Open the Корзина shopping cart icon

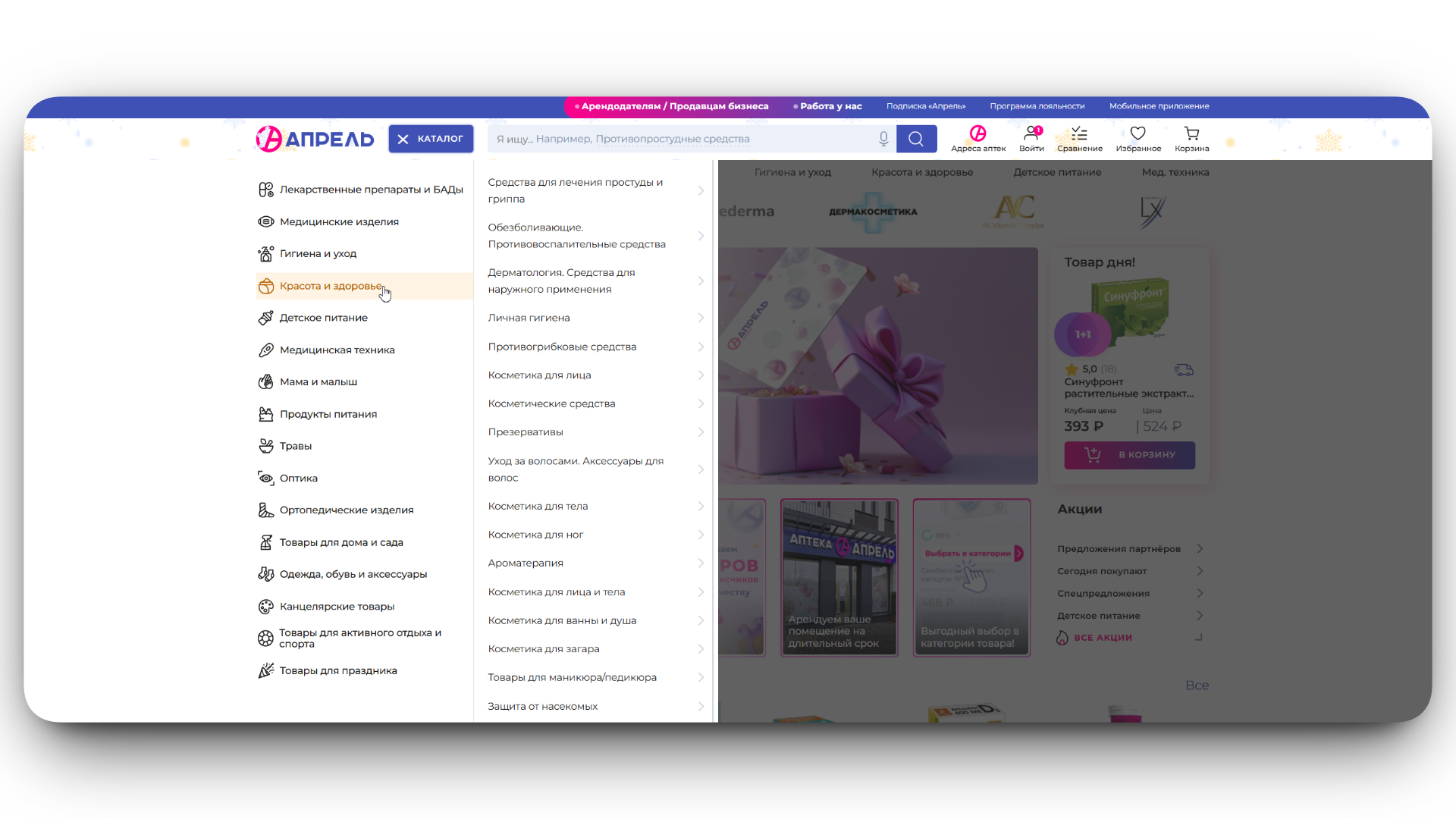(x=1191, y=134)
